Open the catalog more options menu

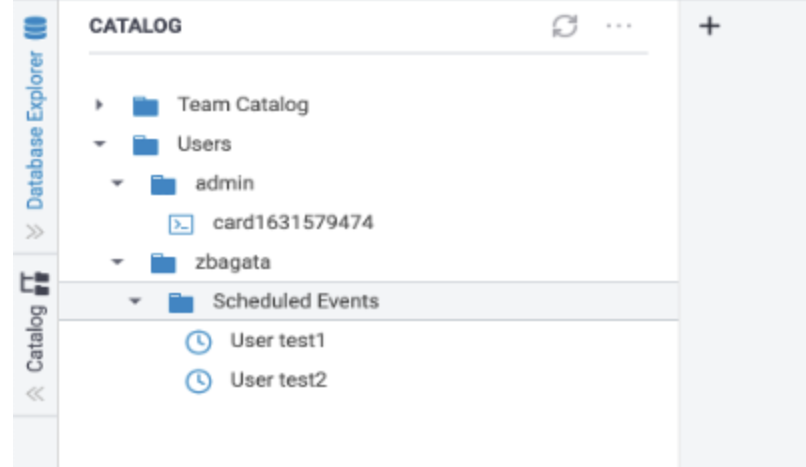(x=619, y=26)
